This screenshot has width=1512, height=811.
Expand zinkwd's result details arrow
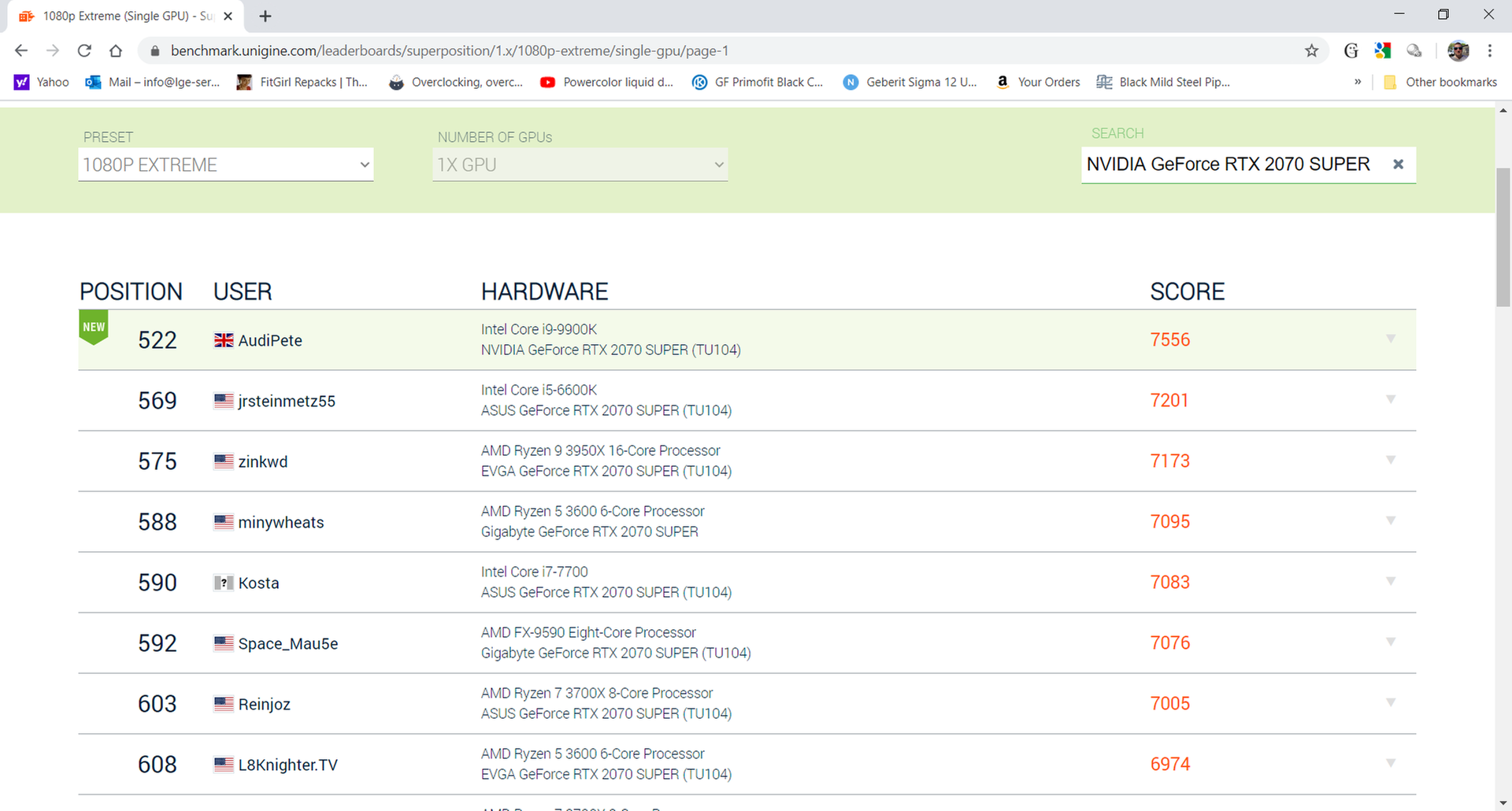coord(1391,460)
